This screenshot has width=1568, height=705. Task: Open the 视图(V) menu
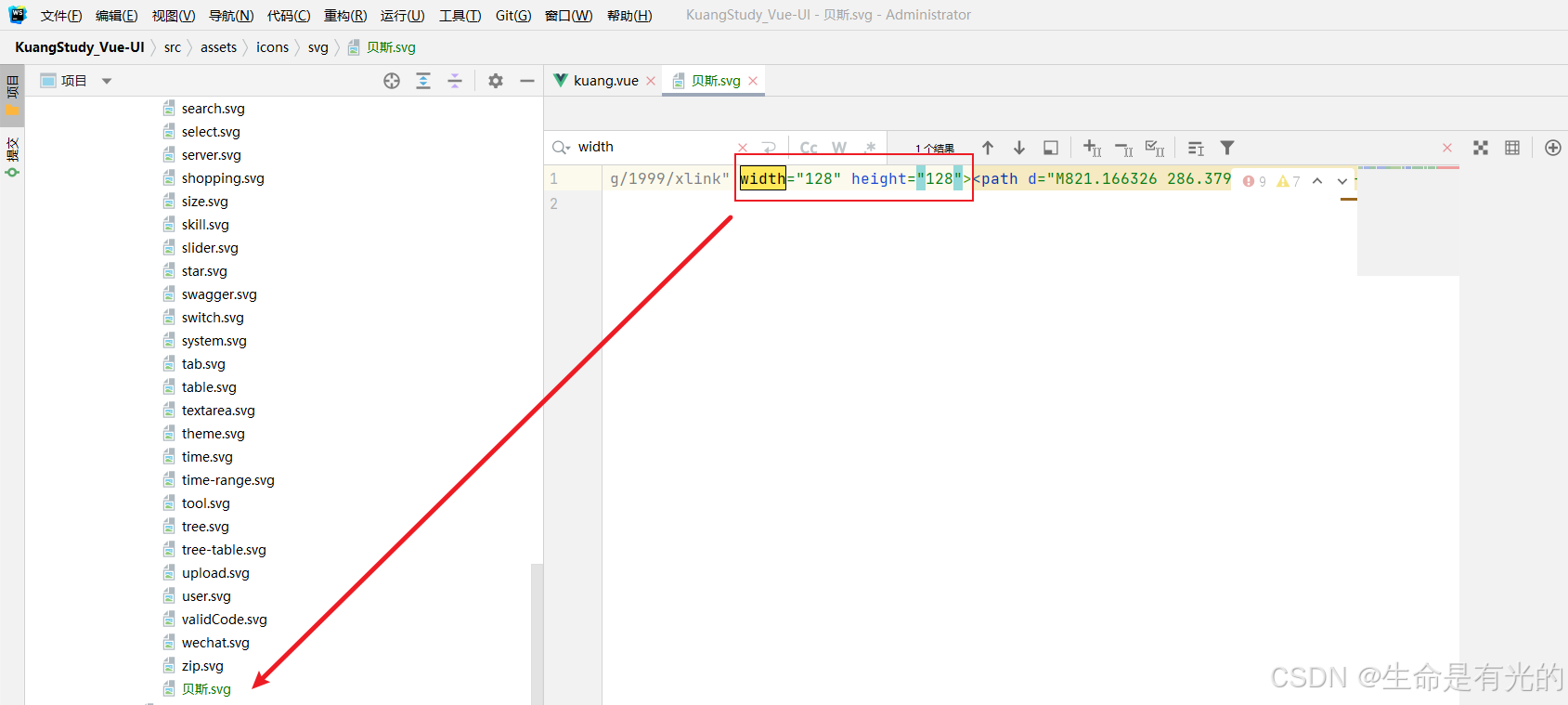174,16
